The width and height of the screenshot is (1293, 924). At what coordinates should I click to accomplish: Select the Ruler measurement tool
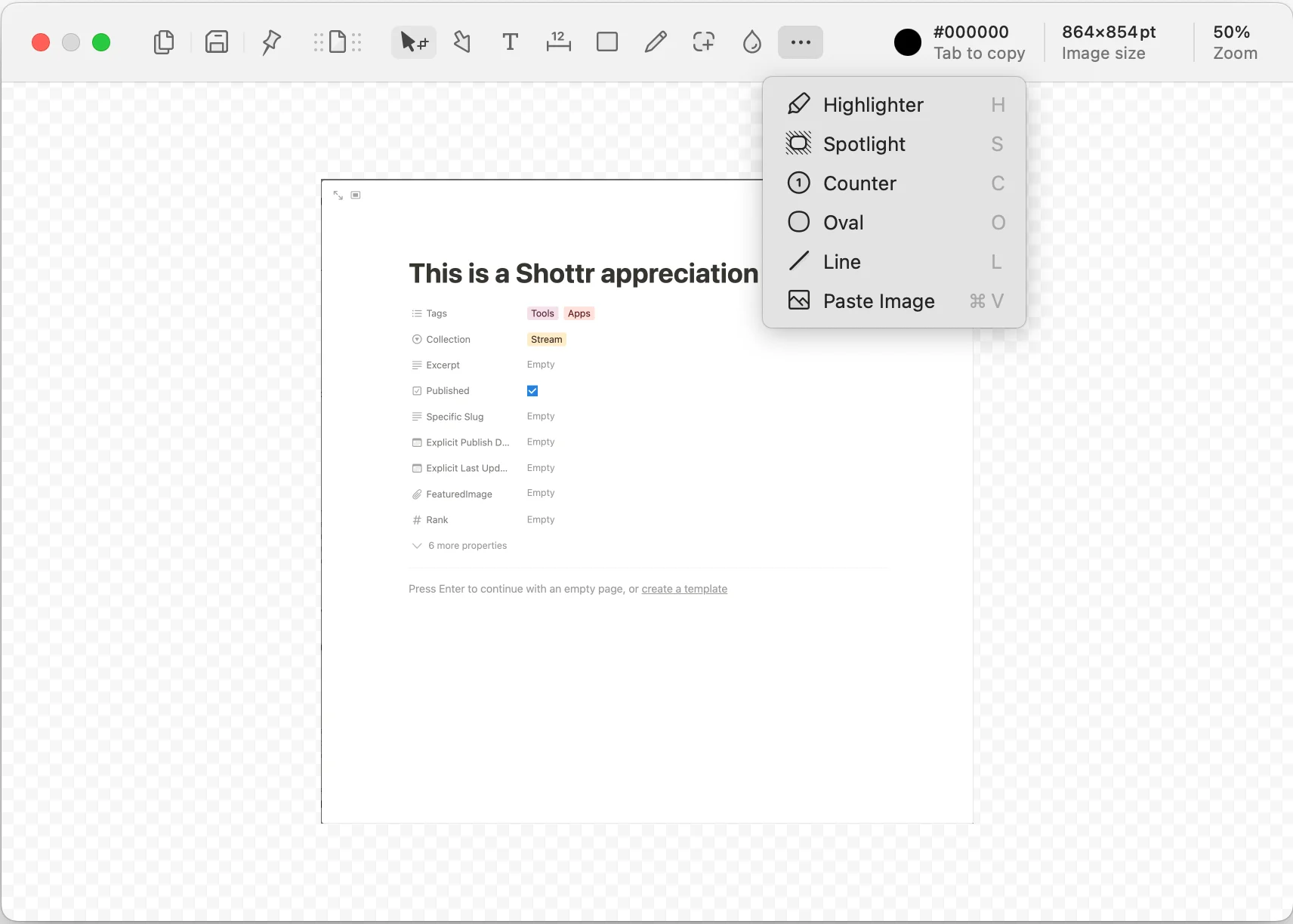(558, 42)
